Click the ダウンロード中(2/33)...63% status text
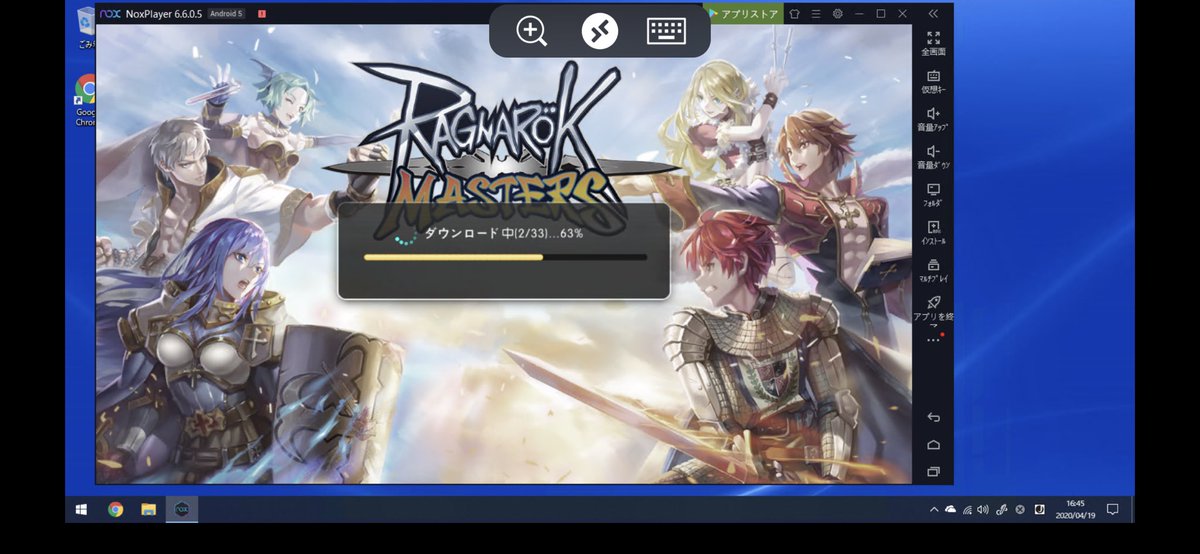 (504, 234)
